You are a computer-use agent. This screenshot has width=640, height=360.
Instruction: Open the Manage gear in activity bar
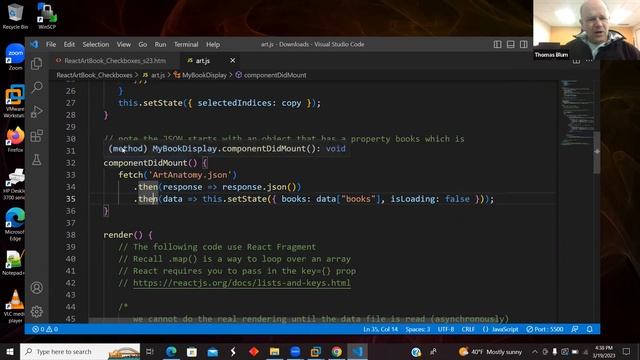pos(37,312)
